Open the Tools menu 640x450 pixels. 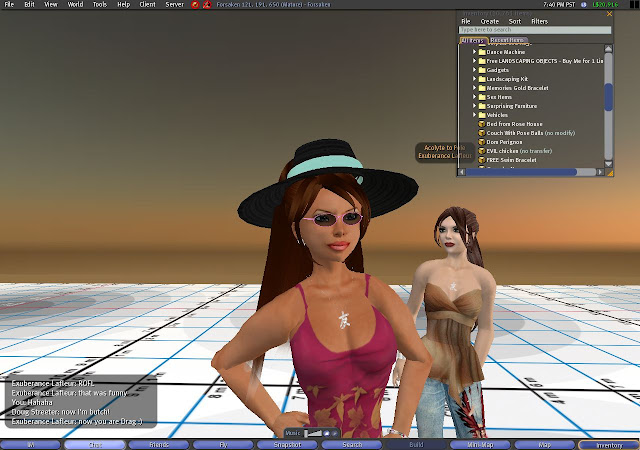coord(100,4)
